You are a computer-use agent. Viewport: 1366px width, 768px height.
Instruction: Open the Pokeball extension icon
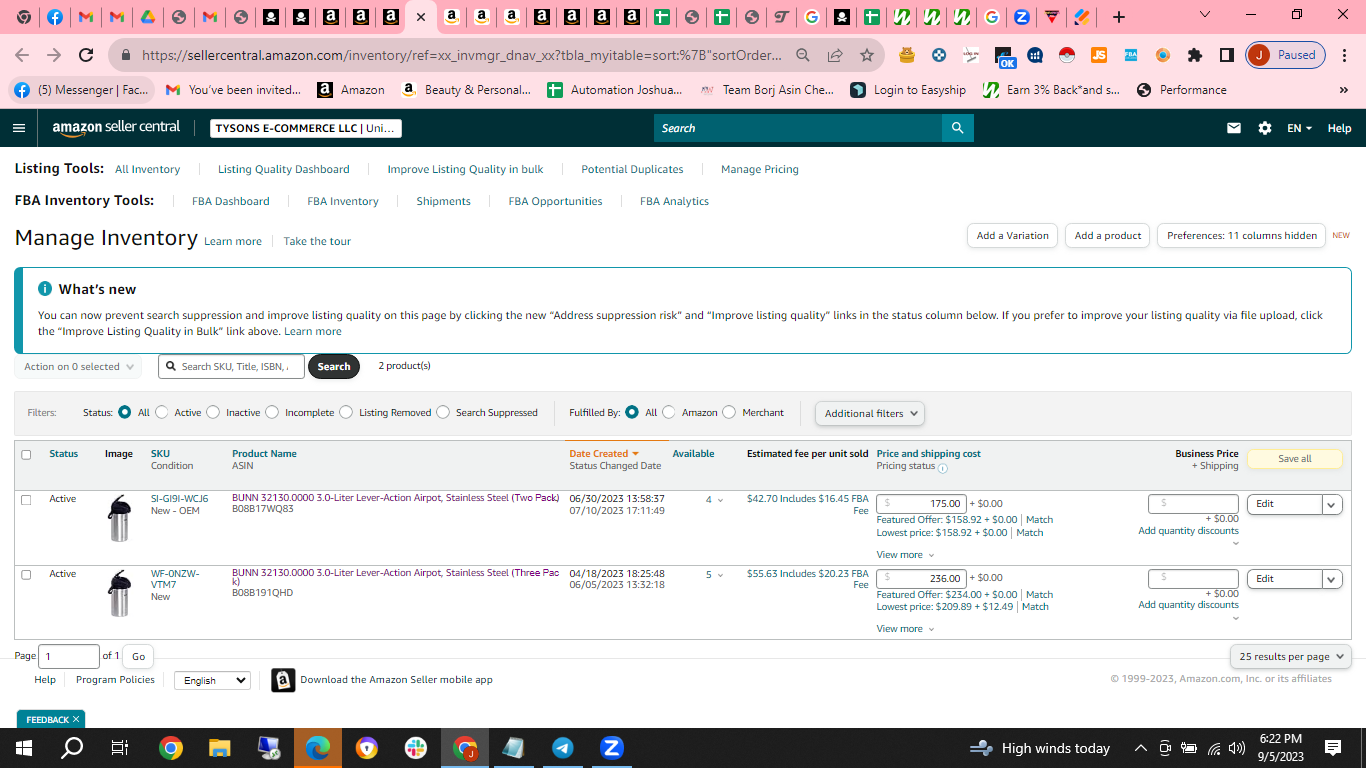[x=1067, y=55]
